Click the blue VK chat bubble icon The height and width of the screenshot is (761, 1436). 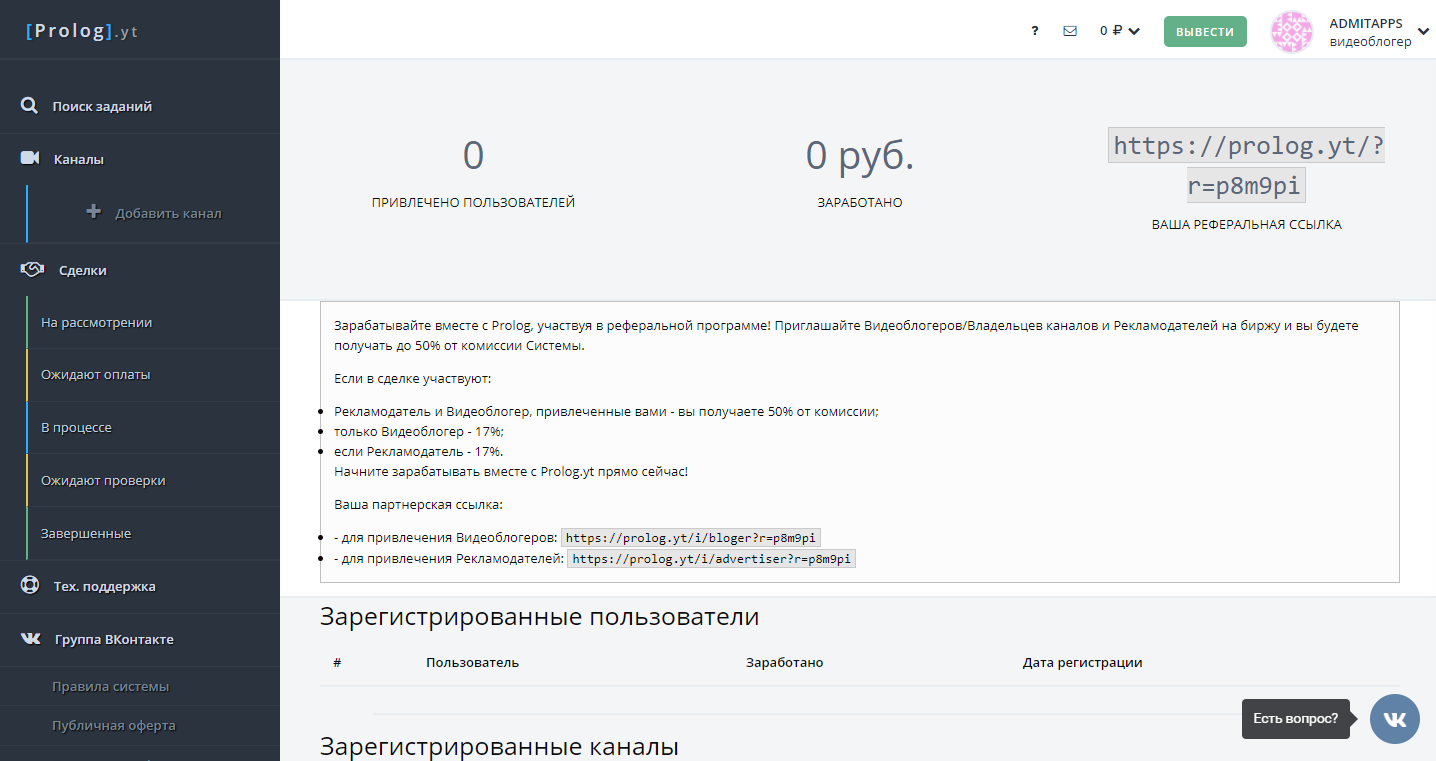click(1394, 719)
